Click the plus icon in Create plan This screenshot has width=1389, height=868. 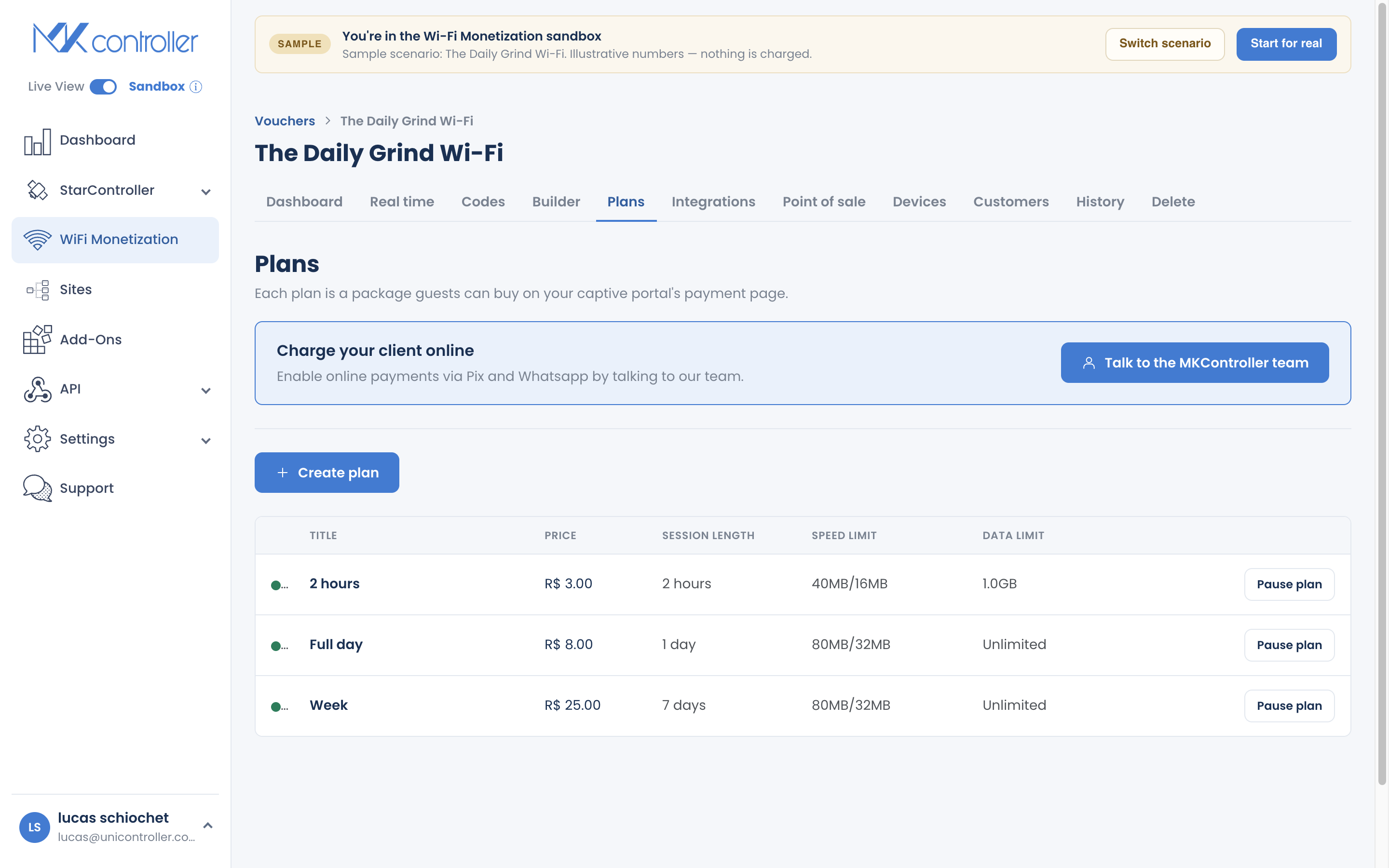pyautogui.click(x=283, y=473)
